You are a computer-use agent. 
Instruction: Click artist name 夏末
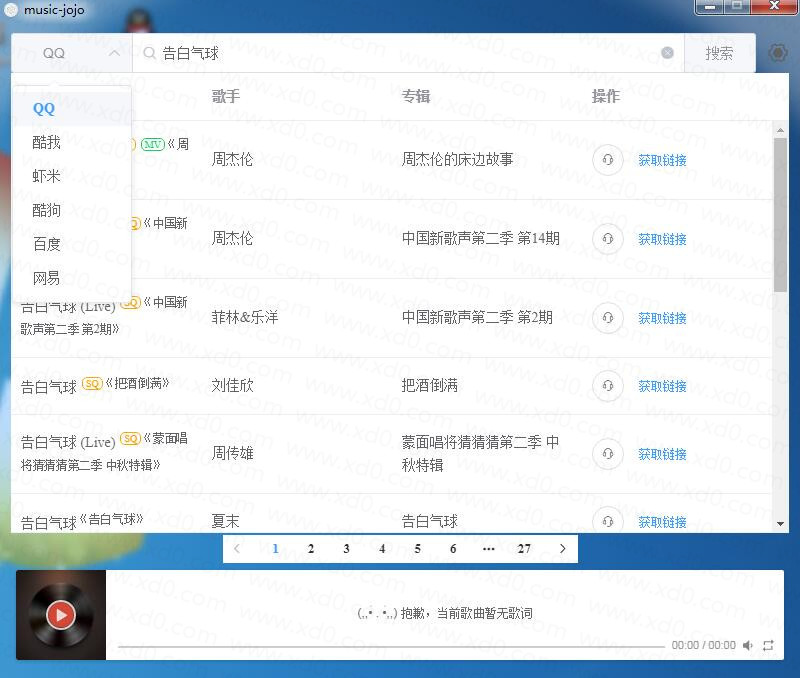tap(226, 521)
